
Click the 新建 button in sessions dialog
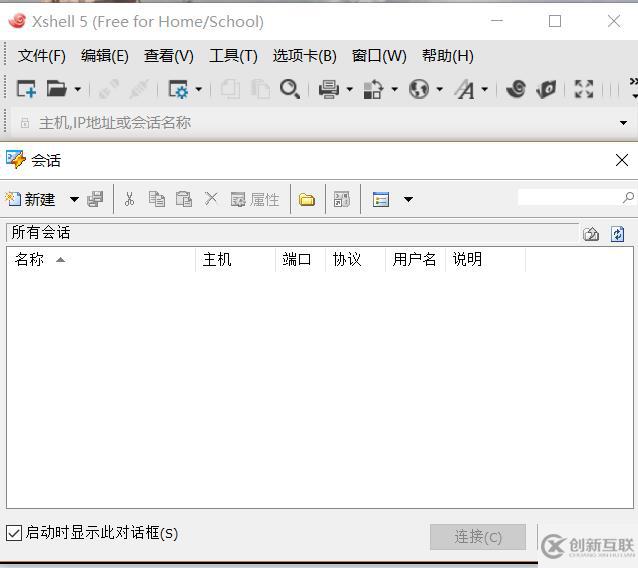pyautogui.click(x=30, y=199)
